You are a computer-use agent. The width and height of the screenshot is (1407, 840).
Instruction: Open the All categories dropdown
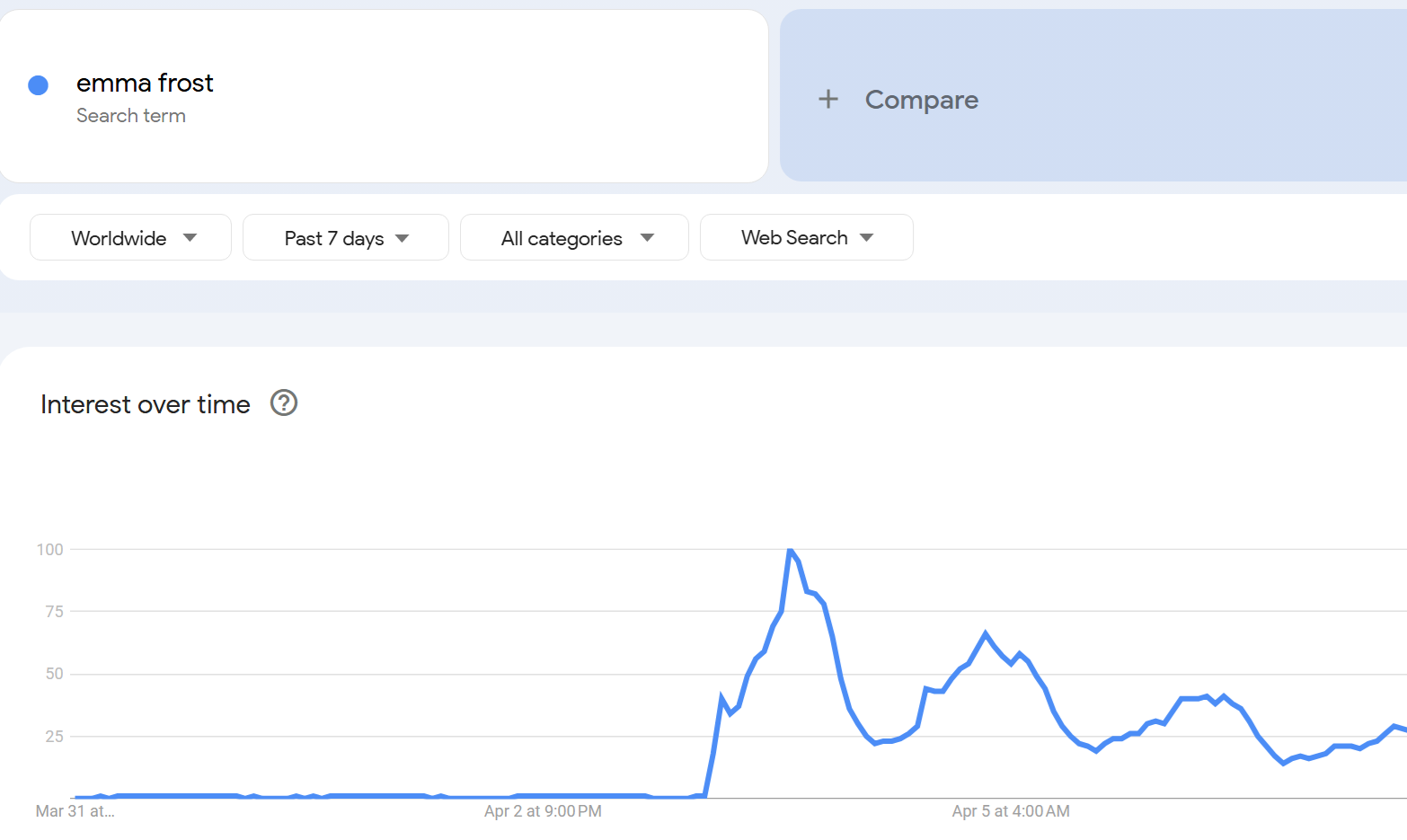coord(573,238)
